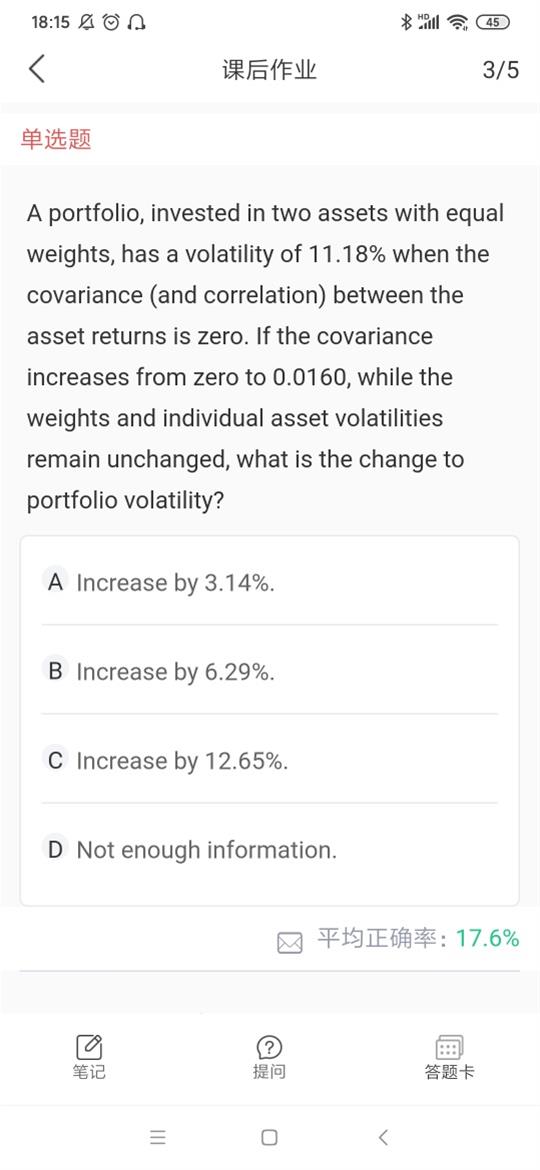Tap the Wi-Fi status icon
This screenshot has height=1170, width=540.
pos(456,22)
